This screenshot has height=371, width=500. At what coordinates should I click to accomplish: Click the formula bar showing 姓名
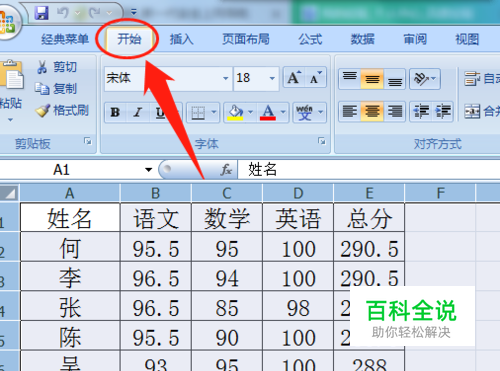click(x=369, y=170)
